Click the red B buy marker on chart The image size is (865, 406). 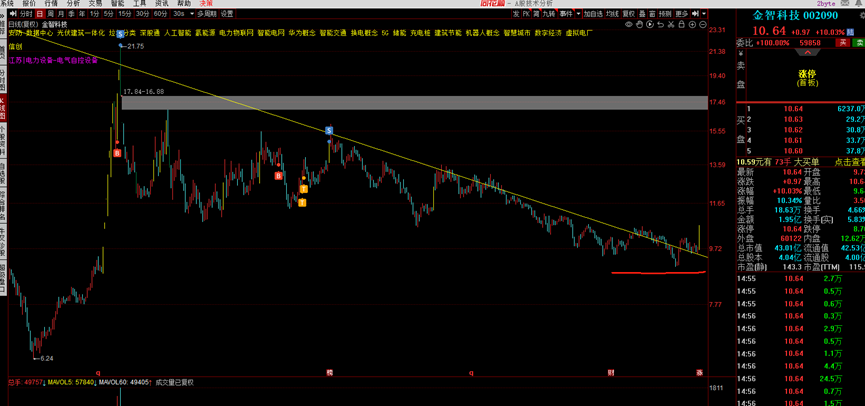pyautogui.click(x=117, y=153)
